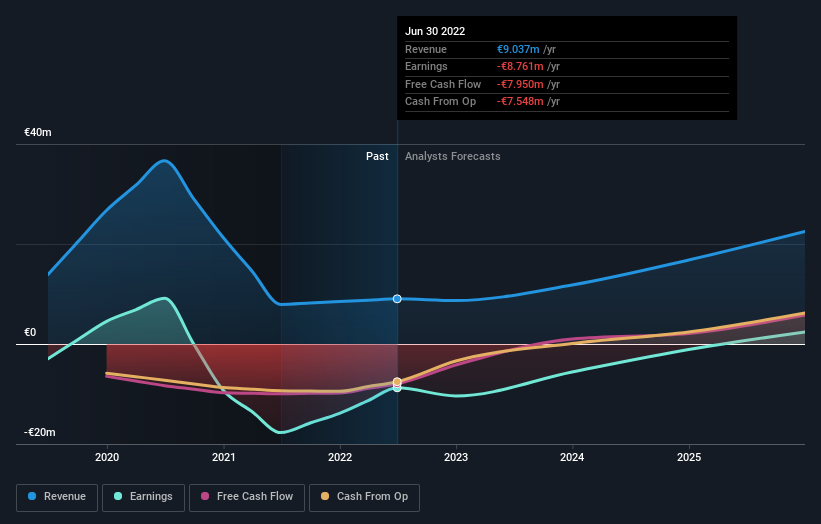Click the Earnings row label in tooltip
Viewport: 821px width, 524px height.
[426, 66]
